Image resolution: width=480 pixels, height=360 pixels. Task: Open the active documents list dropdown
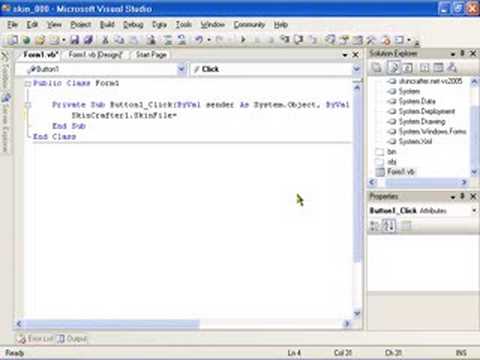pos(345,55)
